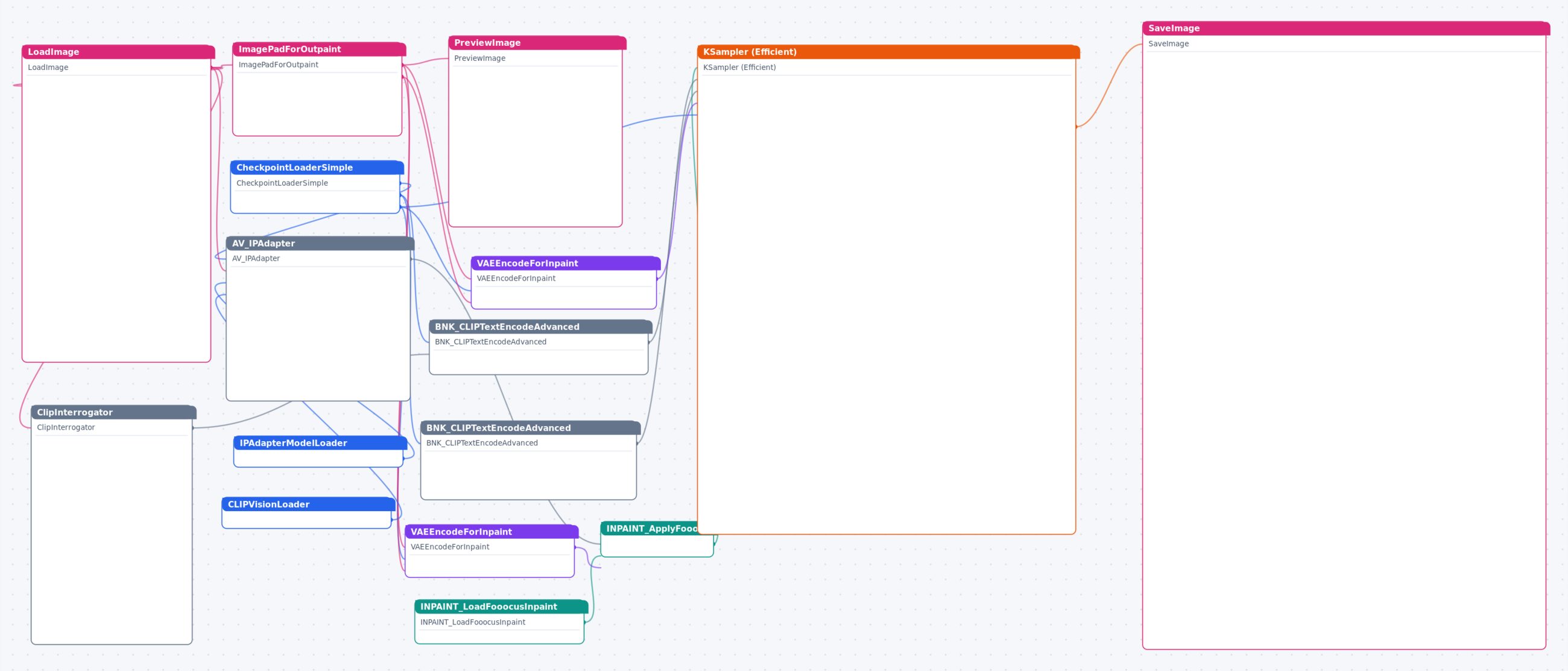Image resolution: width=1568 pixels, height=671 pixels.
Task: Click the 'LoadImage' subtitle text in body
Action: coord(48,68)
